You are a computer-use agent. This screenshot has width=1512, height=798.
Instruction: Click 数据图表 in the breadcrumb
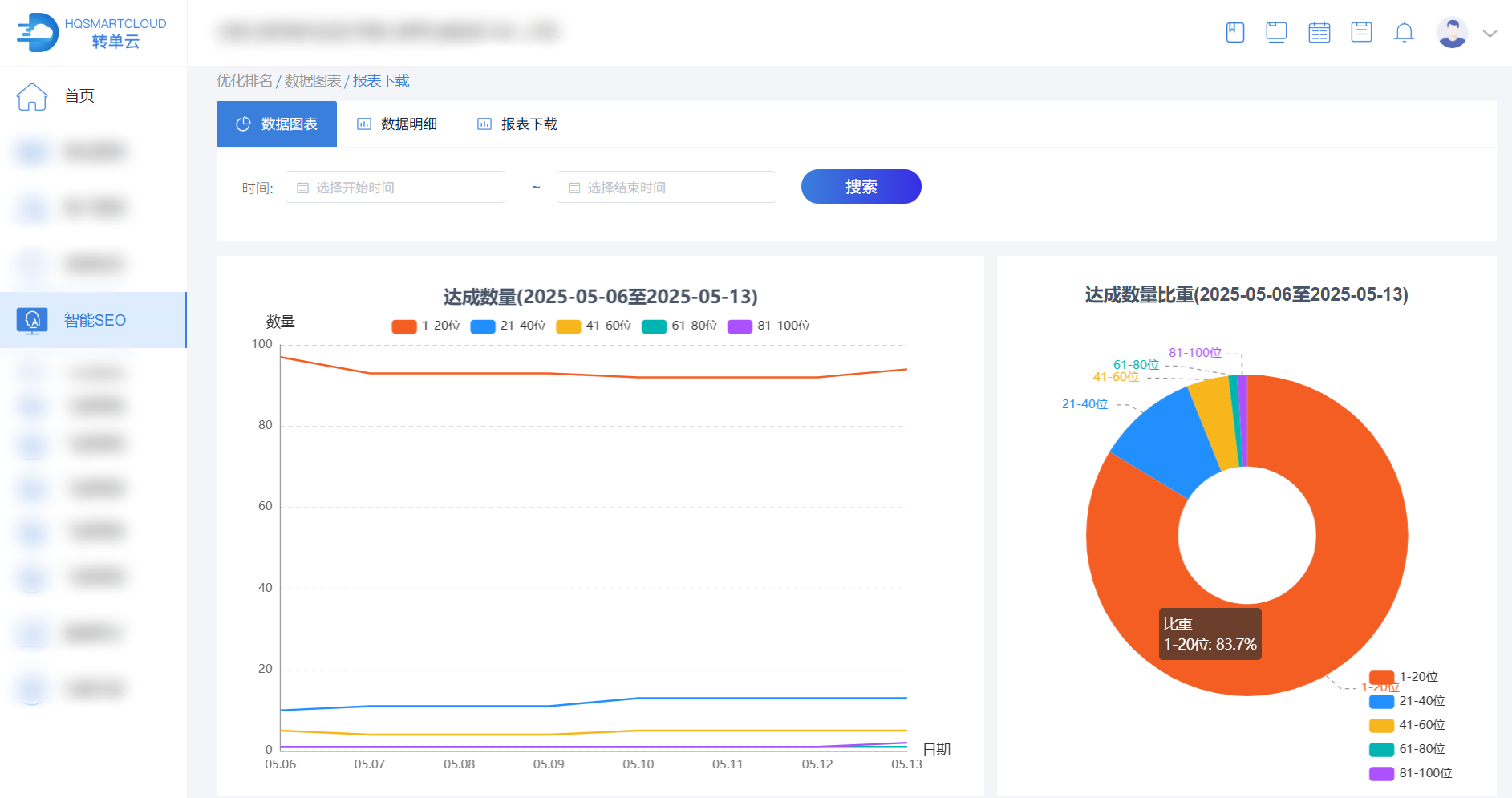tap(313, 81)
